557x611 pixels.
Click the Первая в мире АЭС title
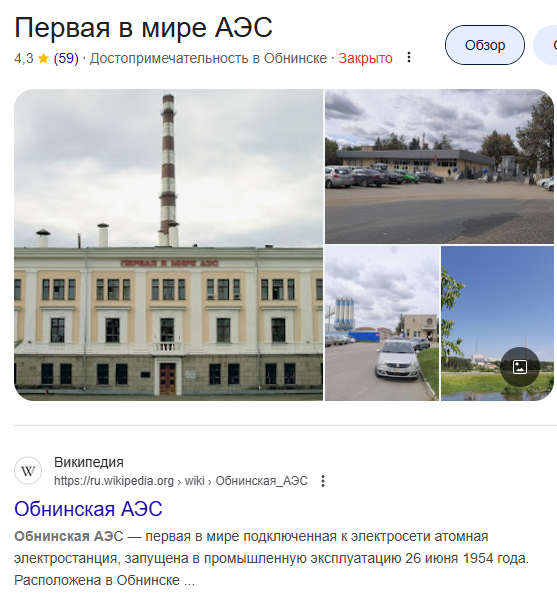click(143, 28)
